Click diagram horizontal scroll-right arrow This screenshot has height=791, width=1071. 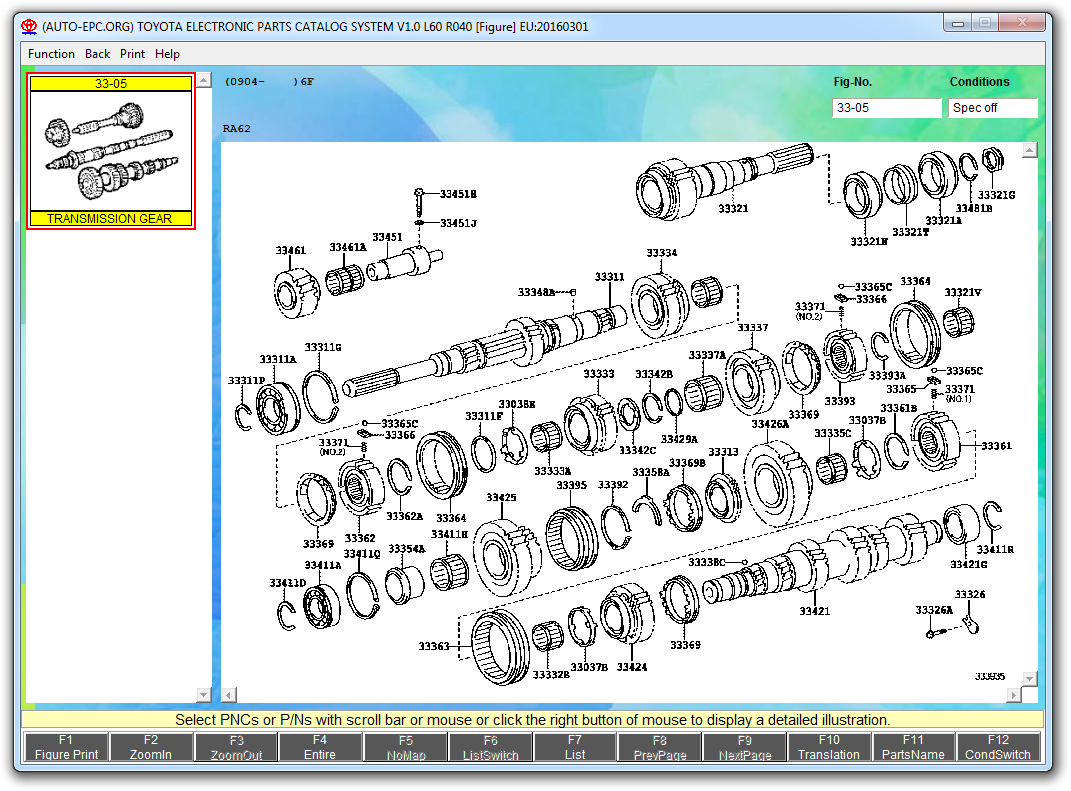pyautogui.click(x=1014, y=695)
